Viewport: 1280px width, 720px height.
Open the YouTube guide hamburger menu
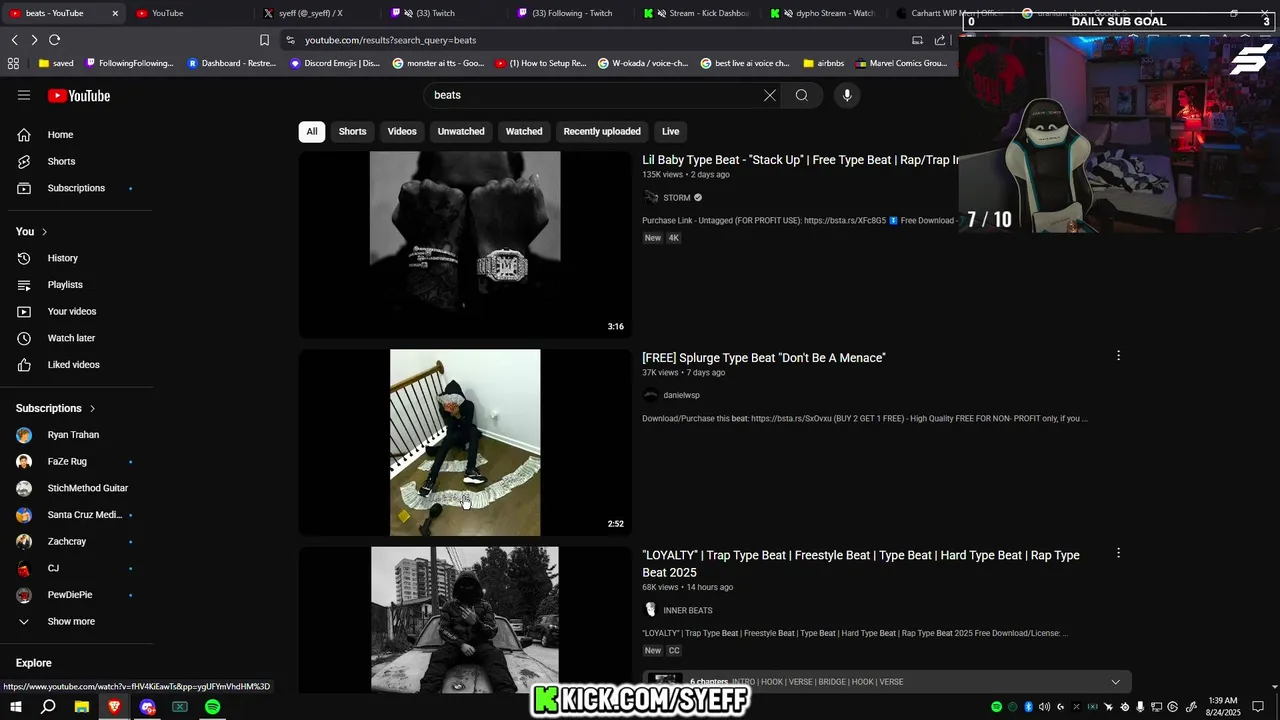(24, 95)
